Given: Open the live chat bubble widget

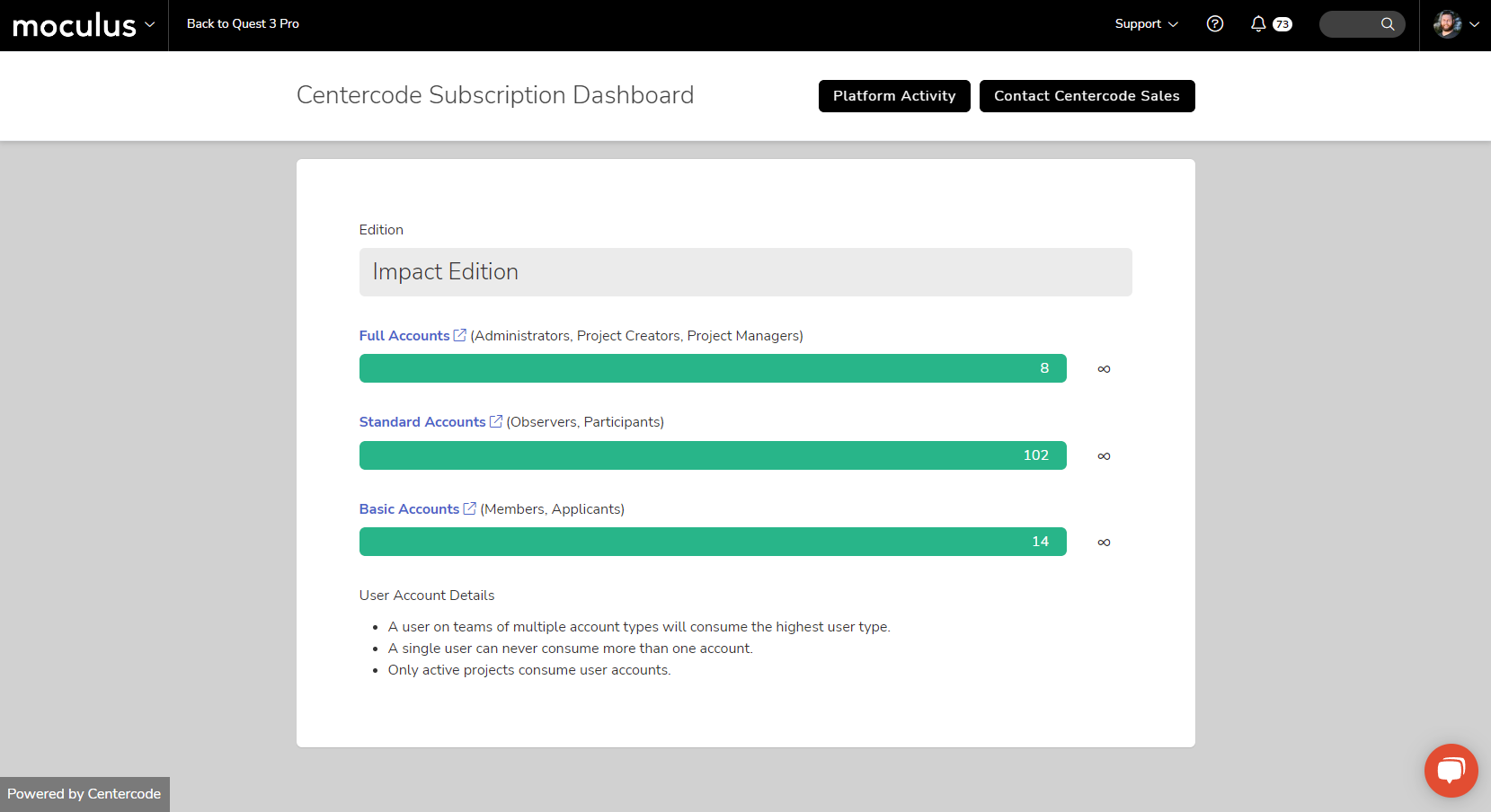Looking at the screenshot, I should coord(1451,770).
